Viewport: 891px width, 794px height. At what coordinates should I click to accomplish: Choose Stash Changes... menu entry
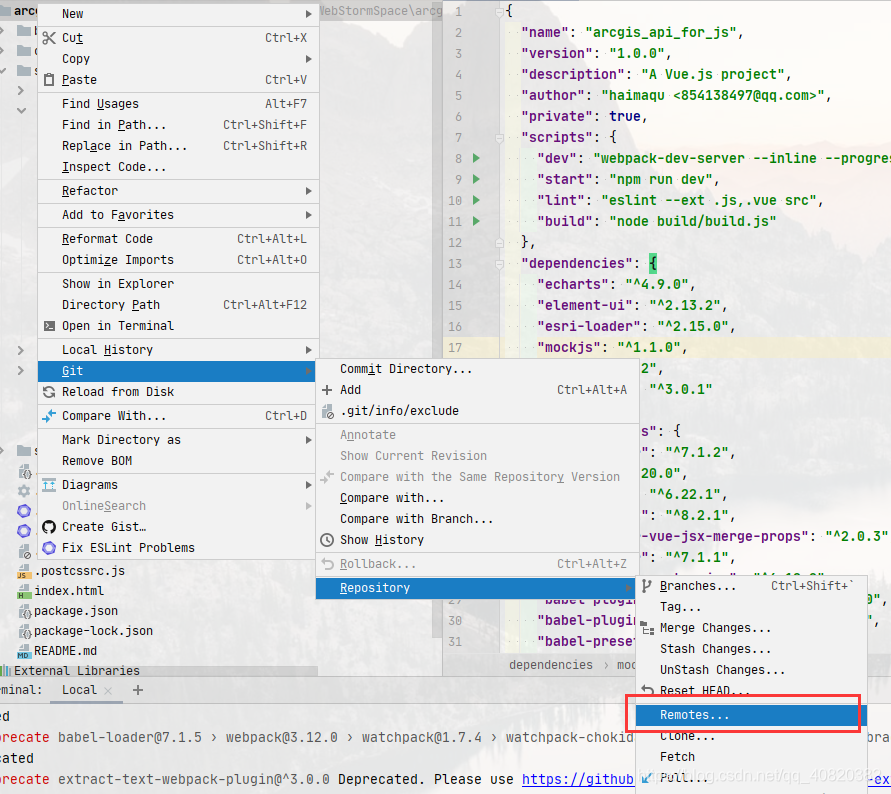click(x=751, y=649)
